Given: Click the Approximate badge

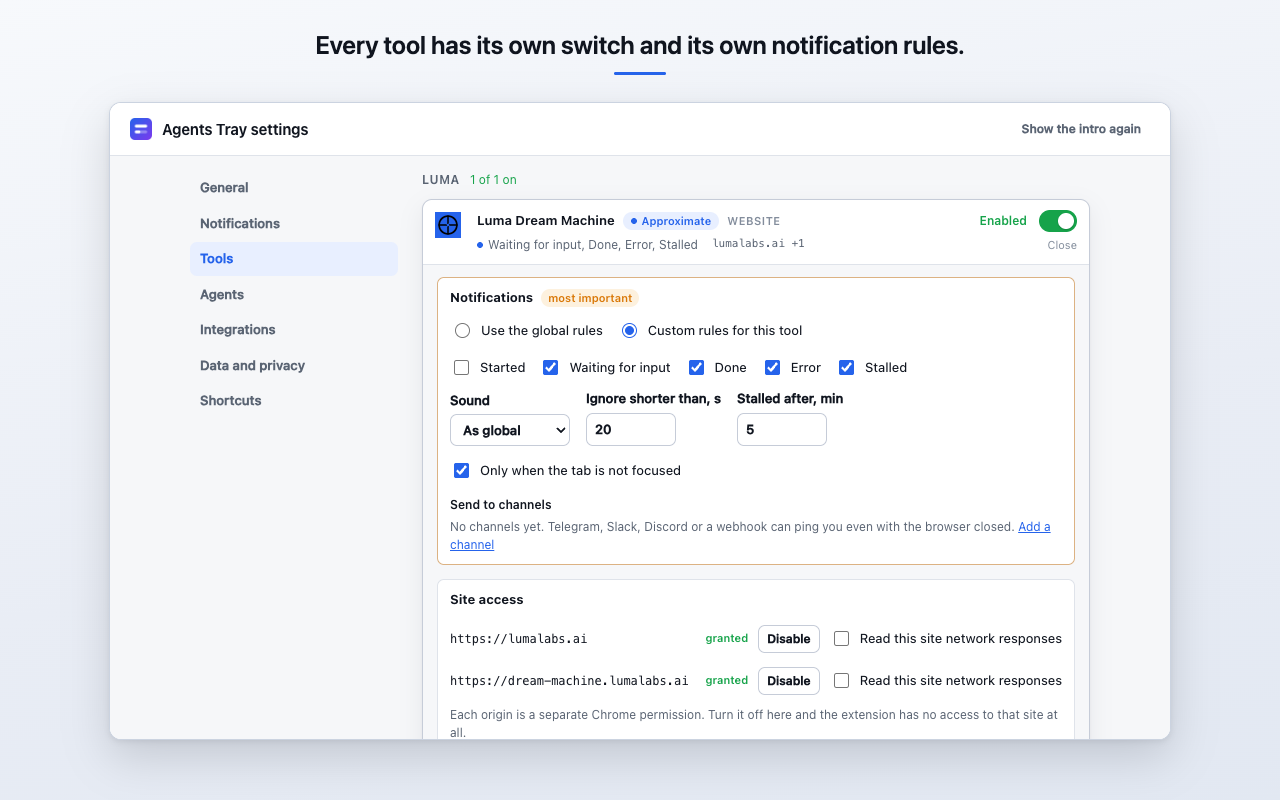Looking at the screenshot, I should (x=671, y=221).
